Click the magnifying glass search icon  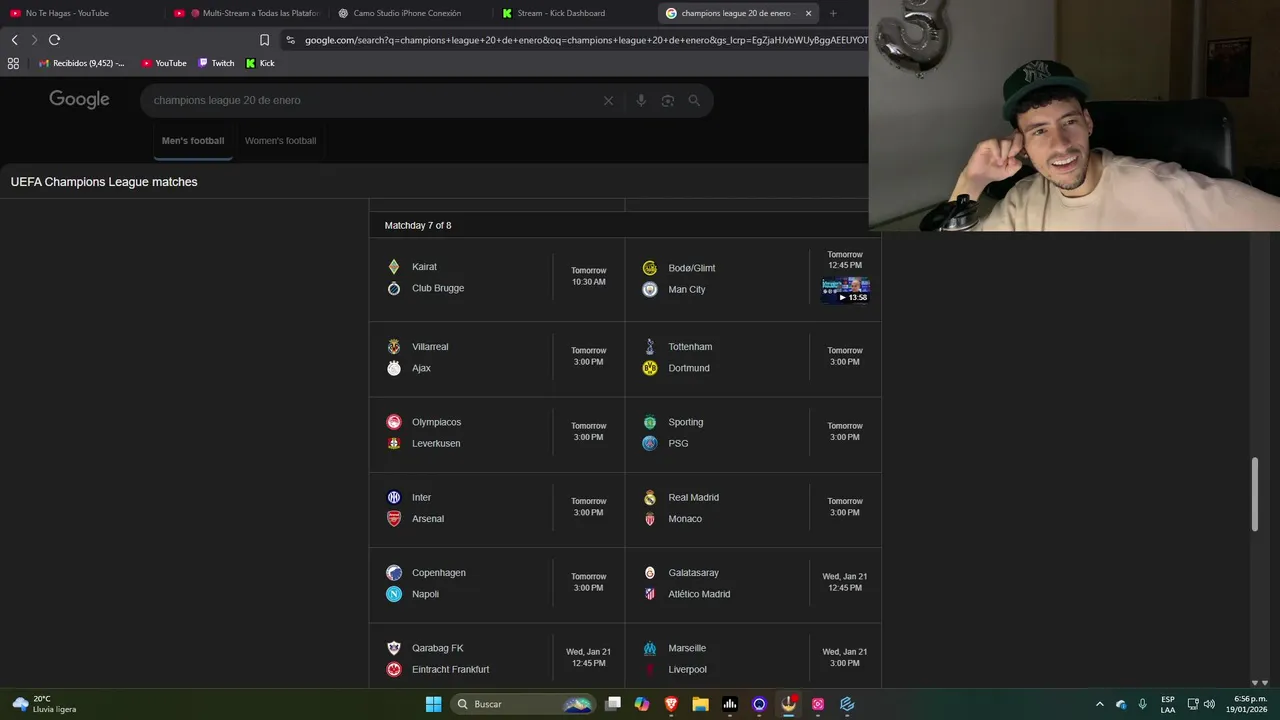pyautogui.click(x=694, y=100)
